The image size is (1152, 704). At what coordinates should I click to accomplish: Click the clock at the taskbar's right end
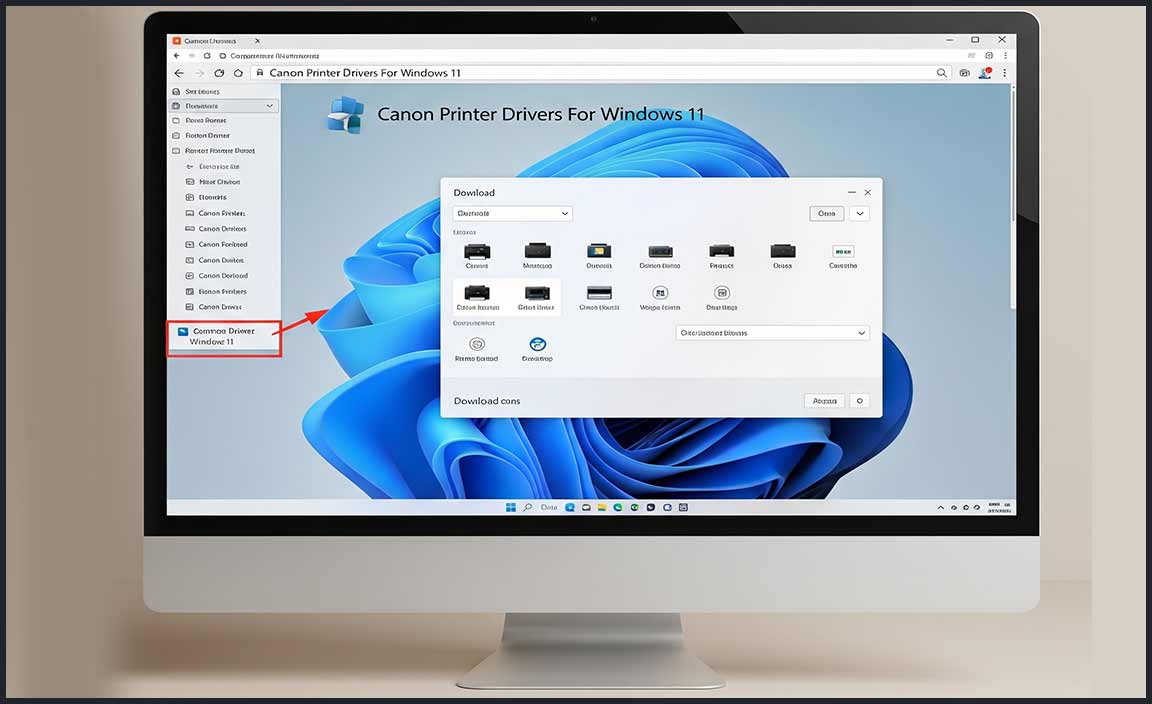click(x=998, y=507)
